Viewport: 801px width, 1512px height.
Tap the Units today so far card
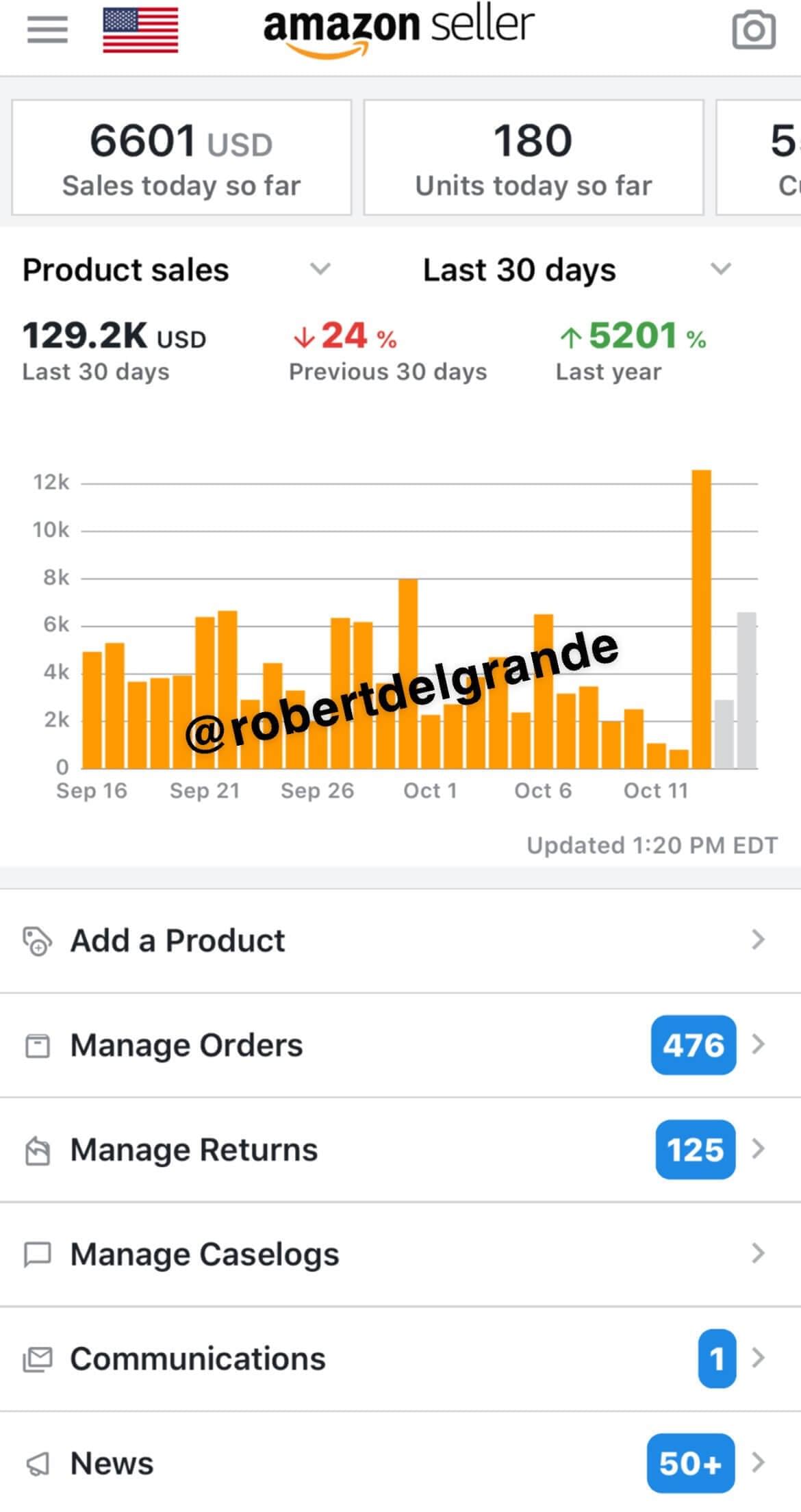[x=533, y=157]
